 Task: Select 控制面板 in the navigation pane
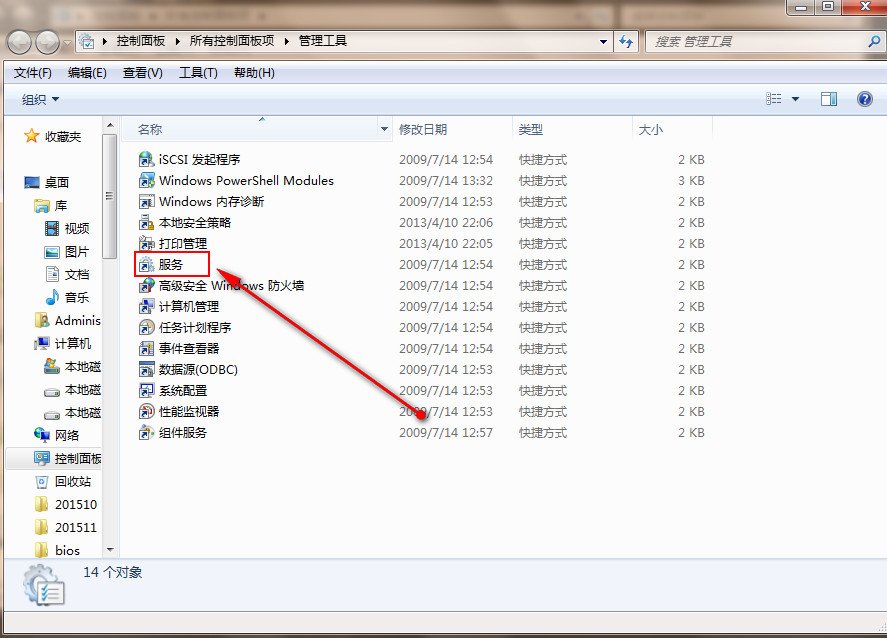[67, 458]
